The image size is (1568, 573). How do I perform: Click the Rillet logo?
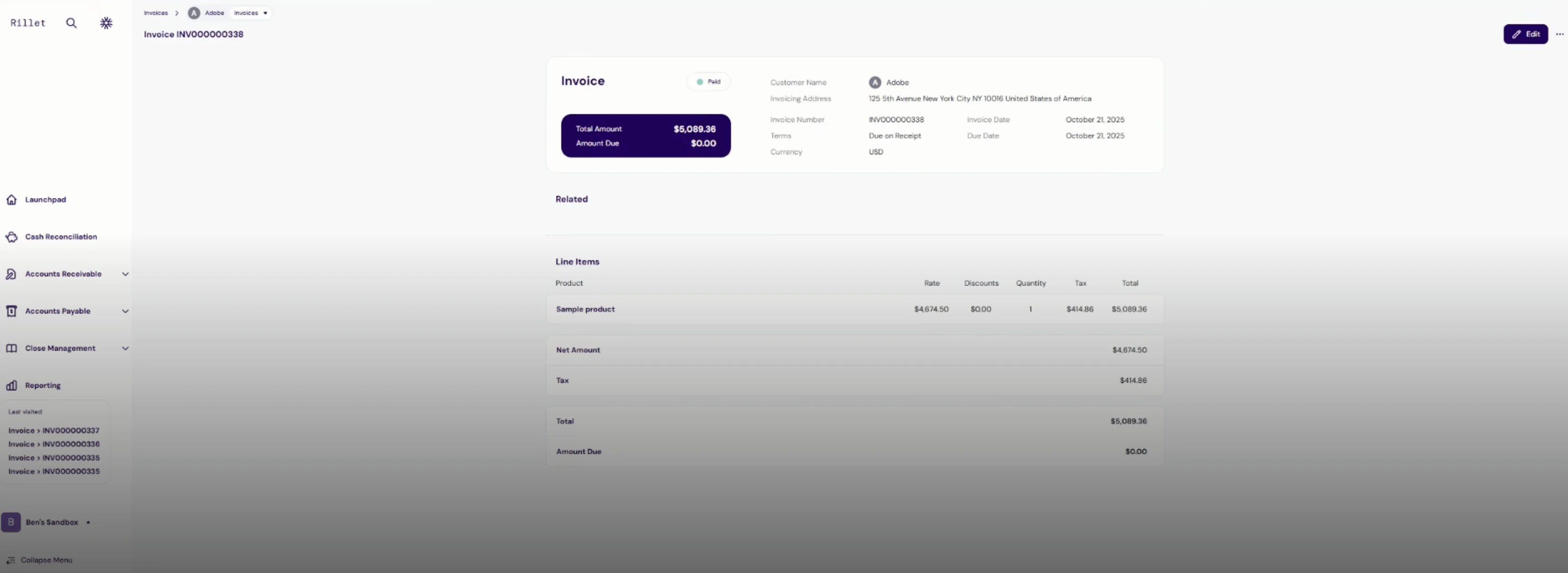(28, 23)
